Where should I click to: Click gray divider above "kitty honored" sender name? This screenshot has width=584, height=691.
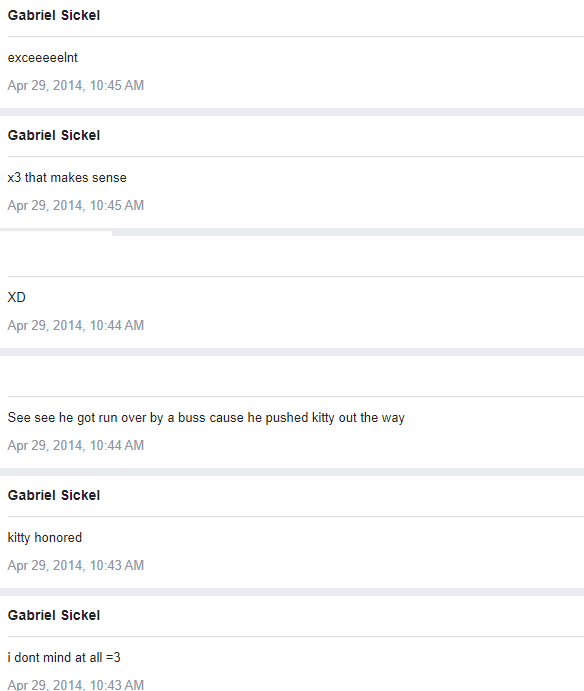click(292, 472)
